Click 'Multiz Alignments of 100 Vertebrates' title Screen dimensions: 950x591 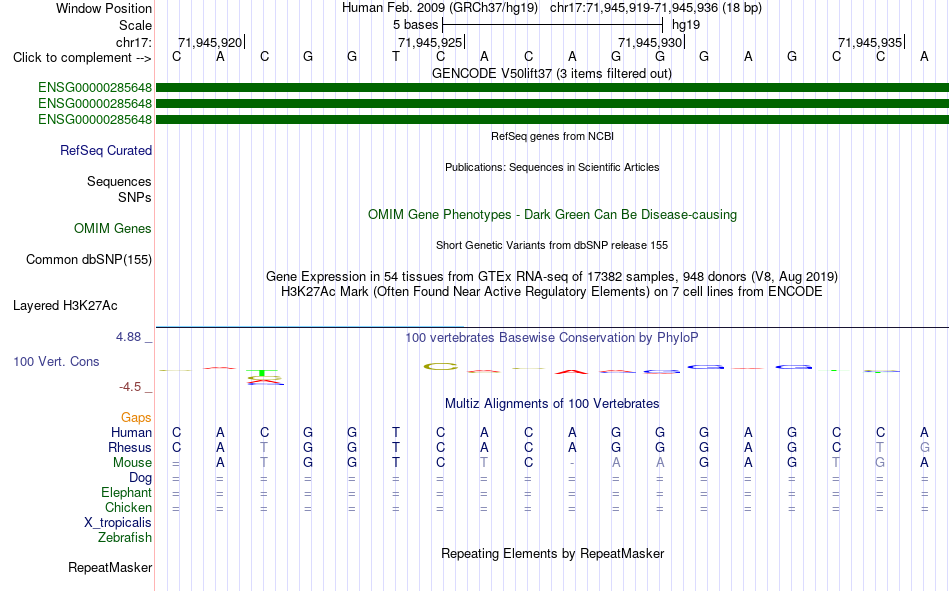coord(552,404)
